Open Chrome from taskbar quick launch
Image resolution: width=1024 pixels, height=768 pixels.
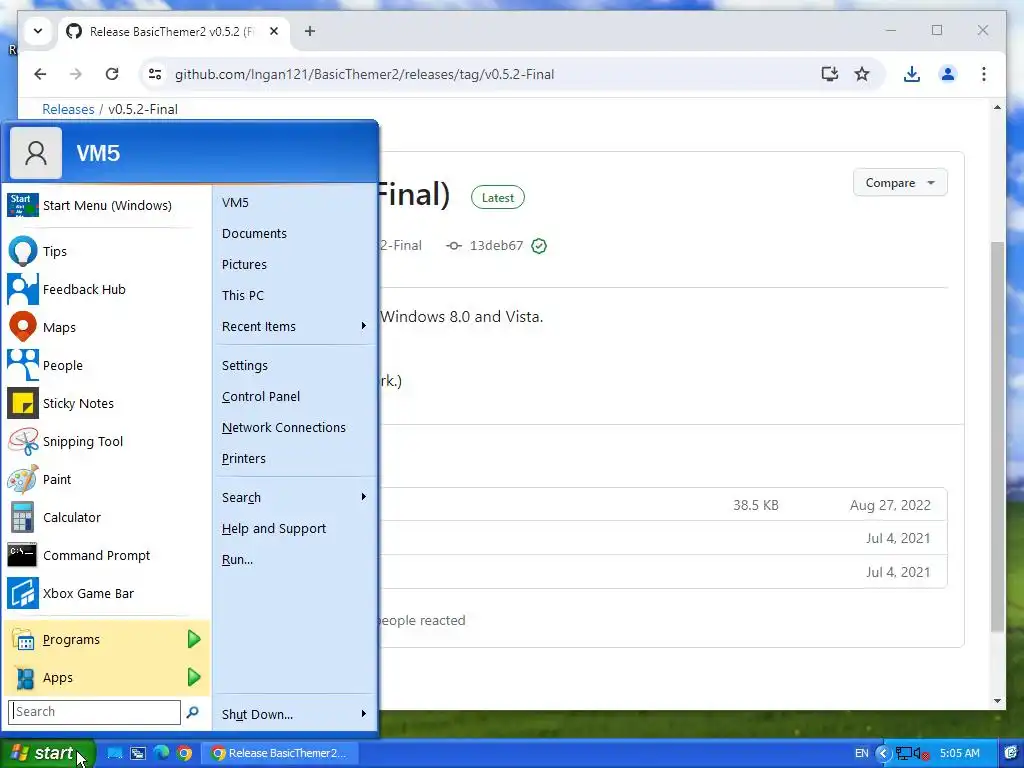coord(184,753)
